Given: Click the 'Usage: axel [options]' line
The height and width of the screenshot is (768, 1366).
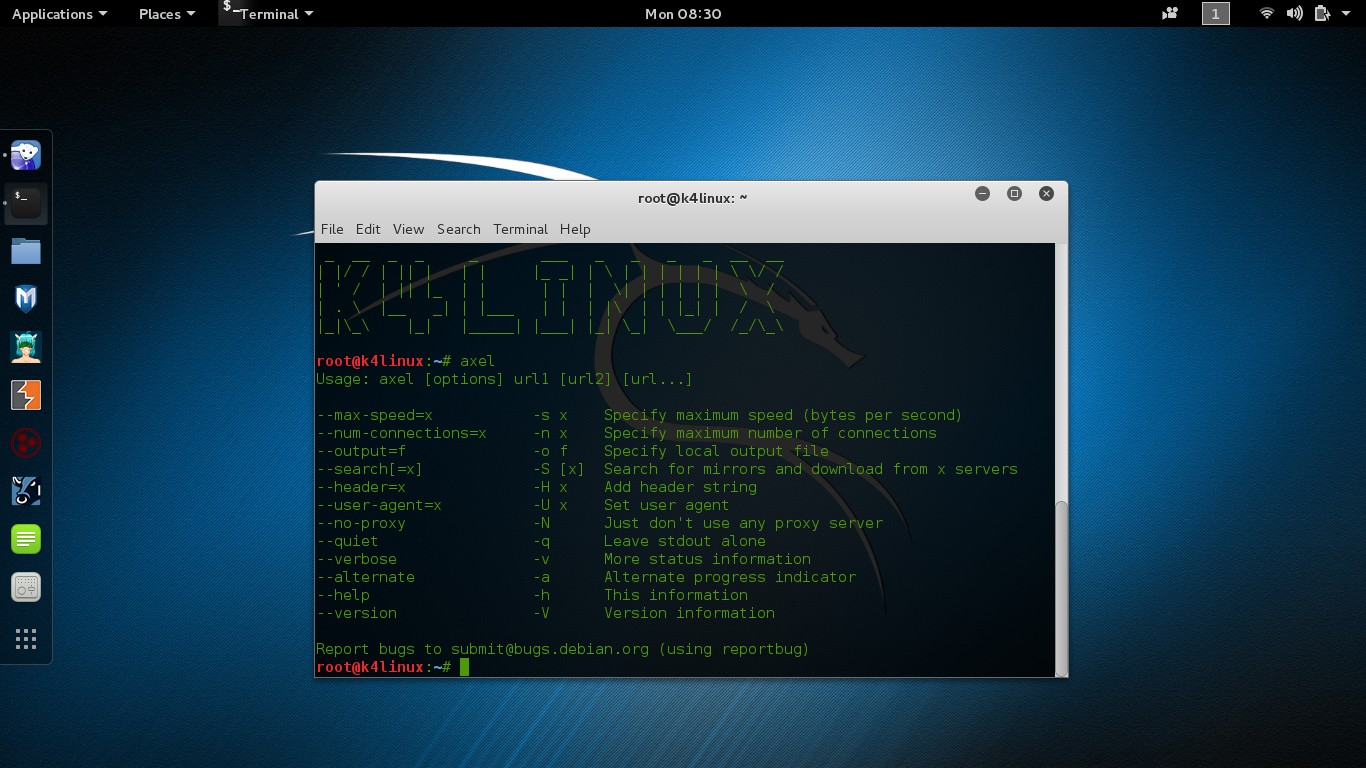Looking at the screenshot, I should click(x=504, y=379).
